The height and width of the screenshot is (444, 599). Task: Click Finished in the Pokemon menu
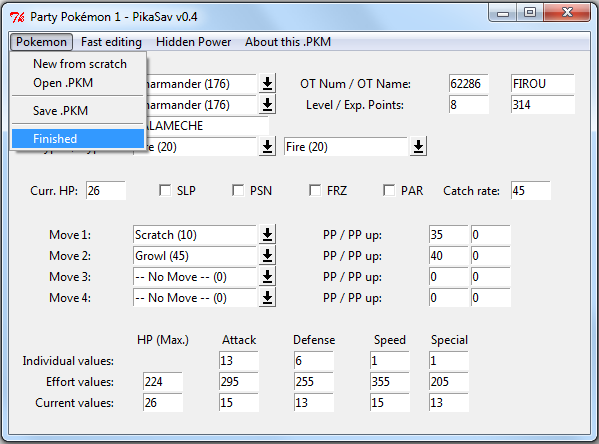click(x=78, y=139)
